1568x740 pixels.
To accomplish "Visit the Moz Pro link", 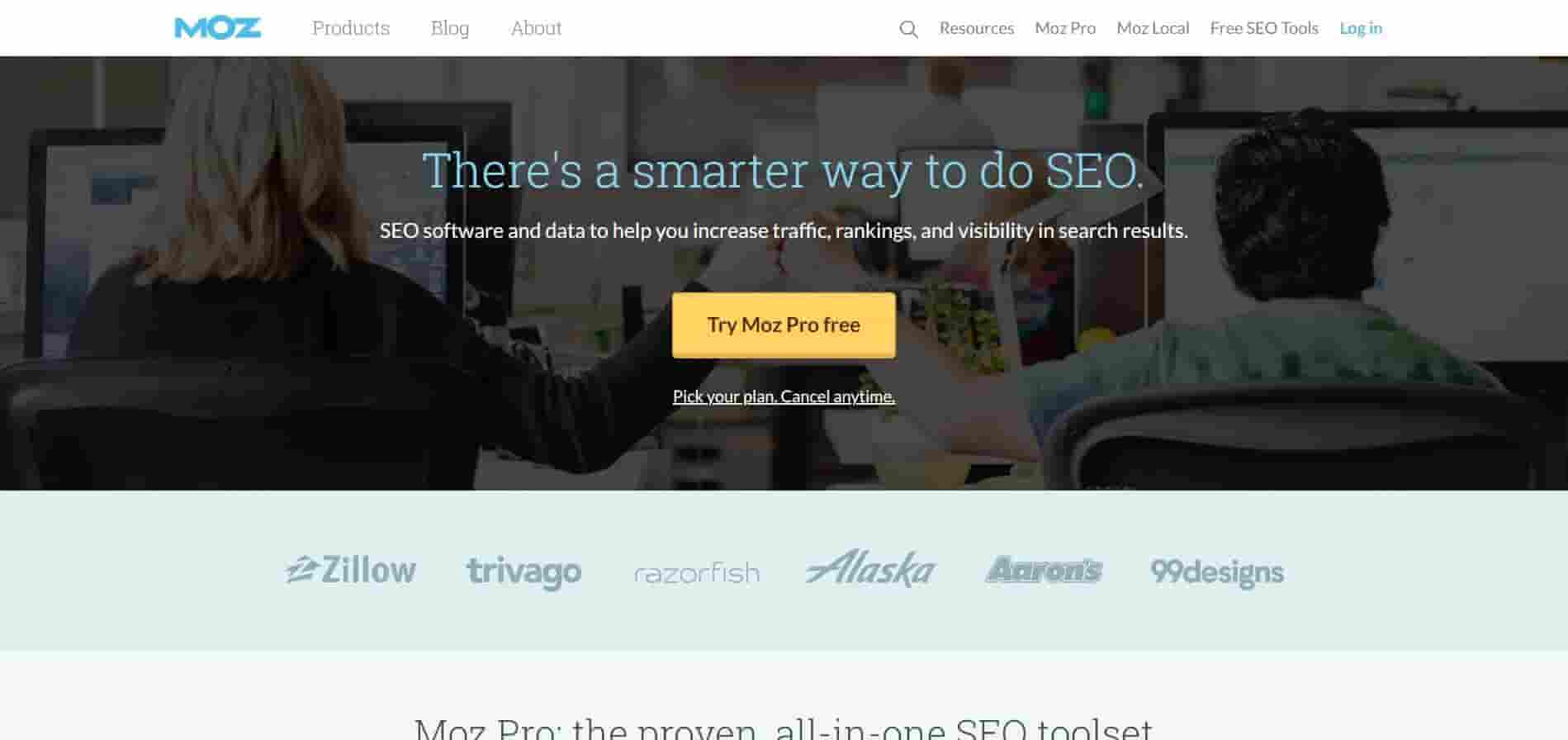I will [1065, 28].
